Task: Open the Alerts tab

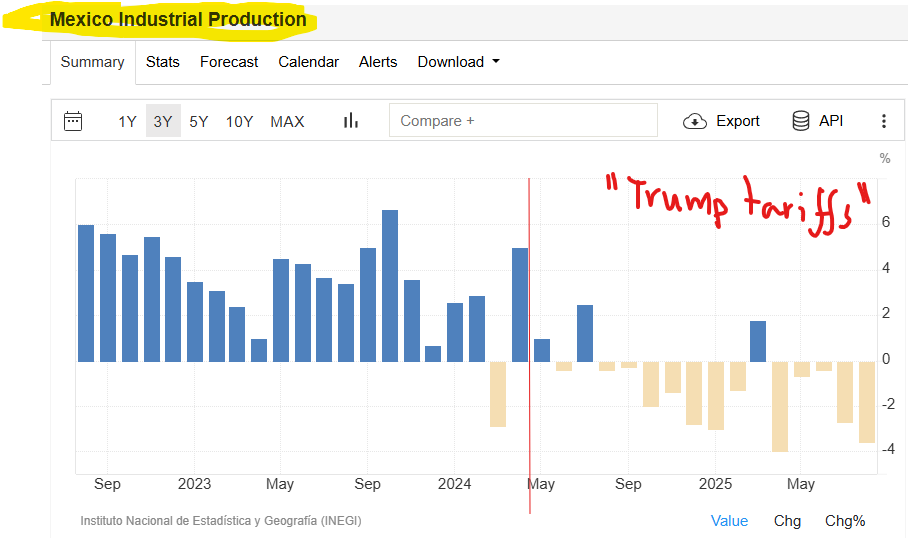Action: pos(378,62)
